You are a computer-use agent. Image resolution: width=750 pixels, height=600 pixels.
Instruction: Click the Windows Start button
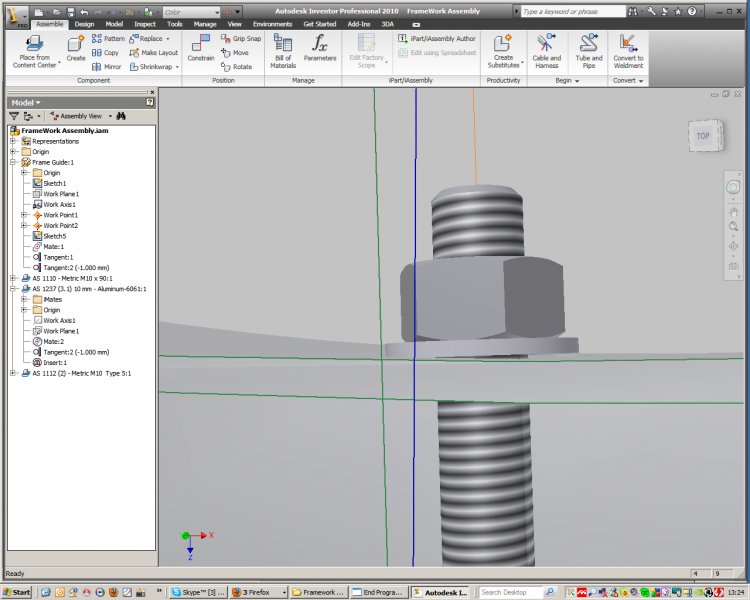pyautogui.click(x=17, y=592)
